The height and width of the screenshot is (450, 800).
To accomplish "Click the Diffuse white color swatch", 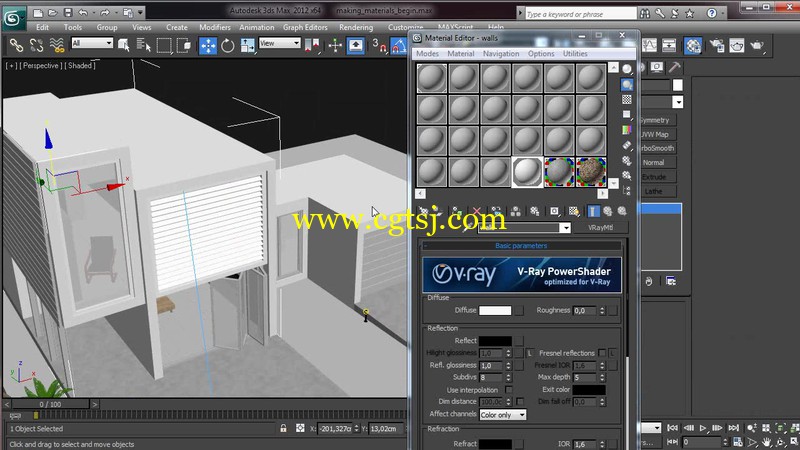I will click(x=495, y=310).
